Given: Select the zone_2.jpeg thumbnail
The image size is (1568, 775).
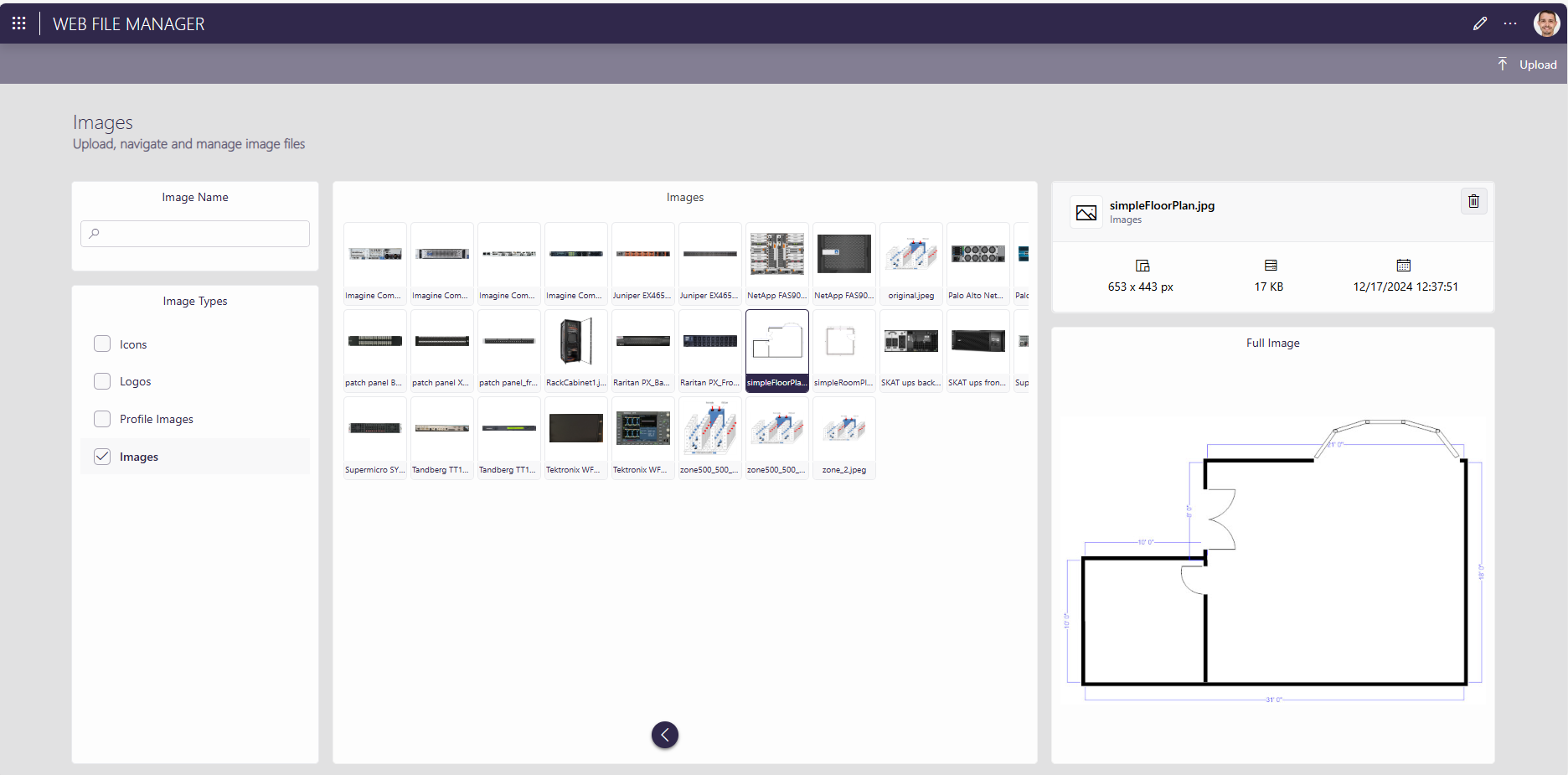Looking at the screenshot, I should click(x=843, y=429).
